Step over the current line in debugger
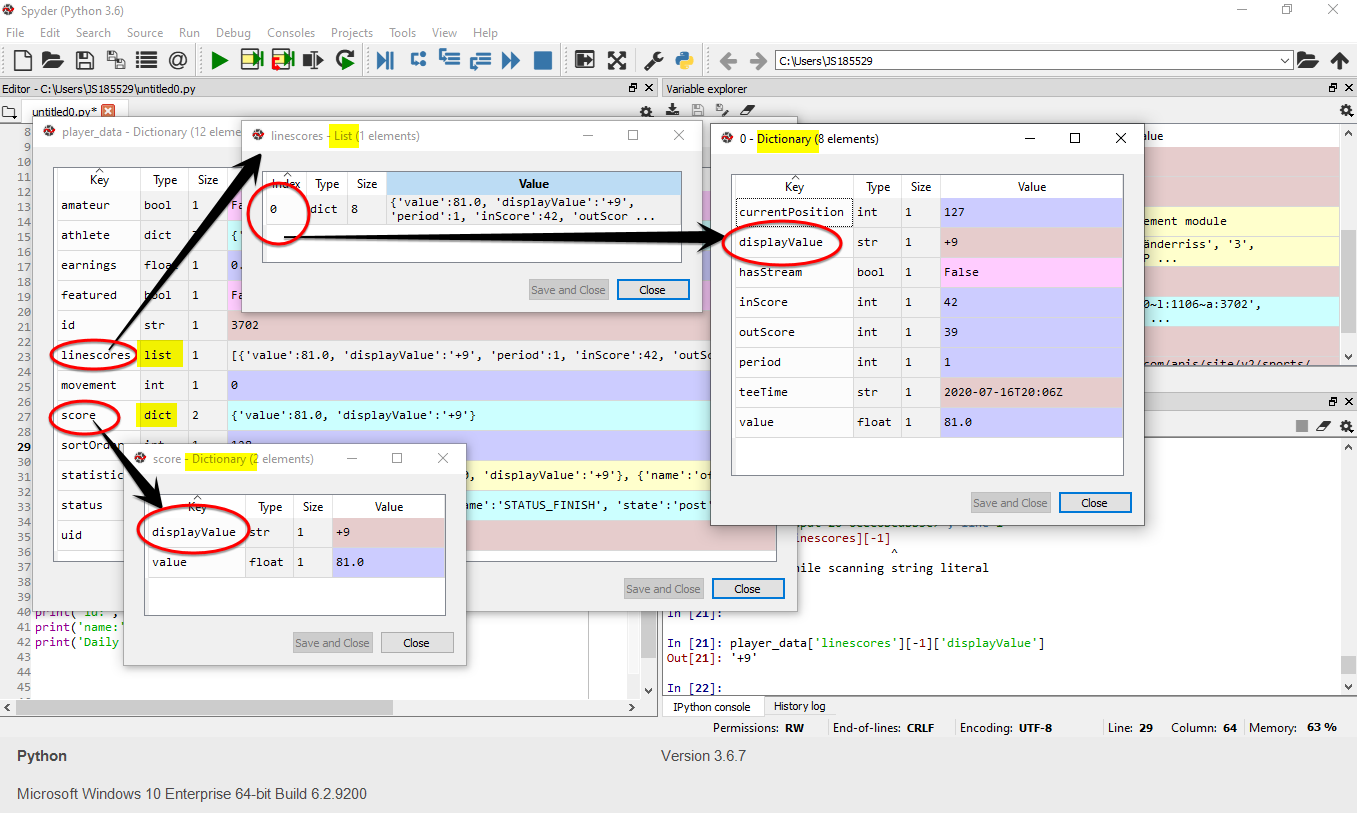 (x=418, y=60)
